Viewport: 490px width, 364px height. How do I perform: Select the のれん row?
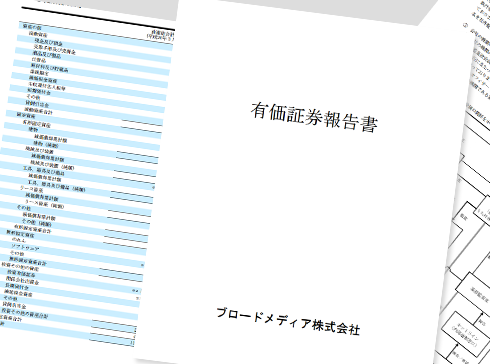[18, 240]
